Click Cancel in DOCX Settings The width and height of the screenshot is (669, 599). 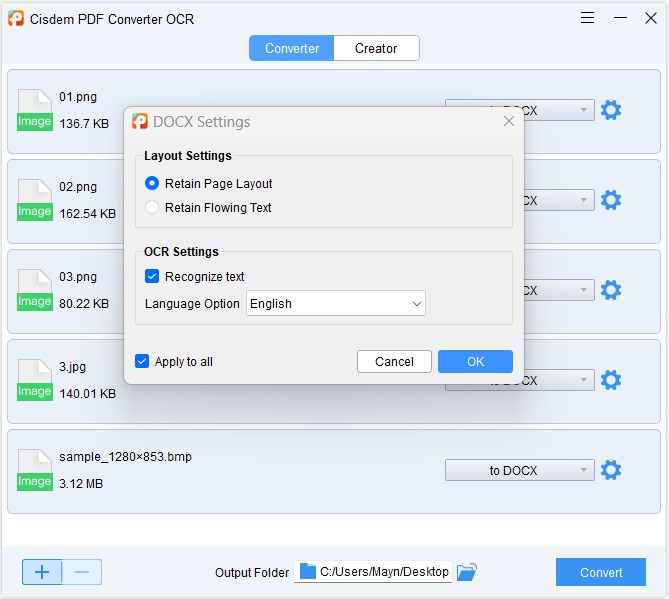click(394, 362)
